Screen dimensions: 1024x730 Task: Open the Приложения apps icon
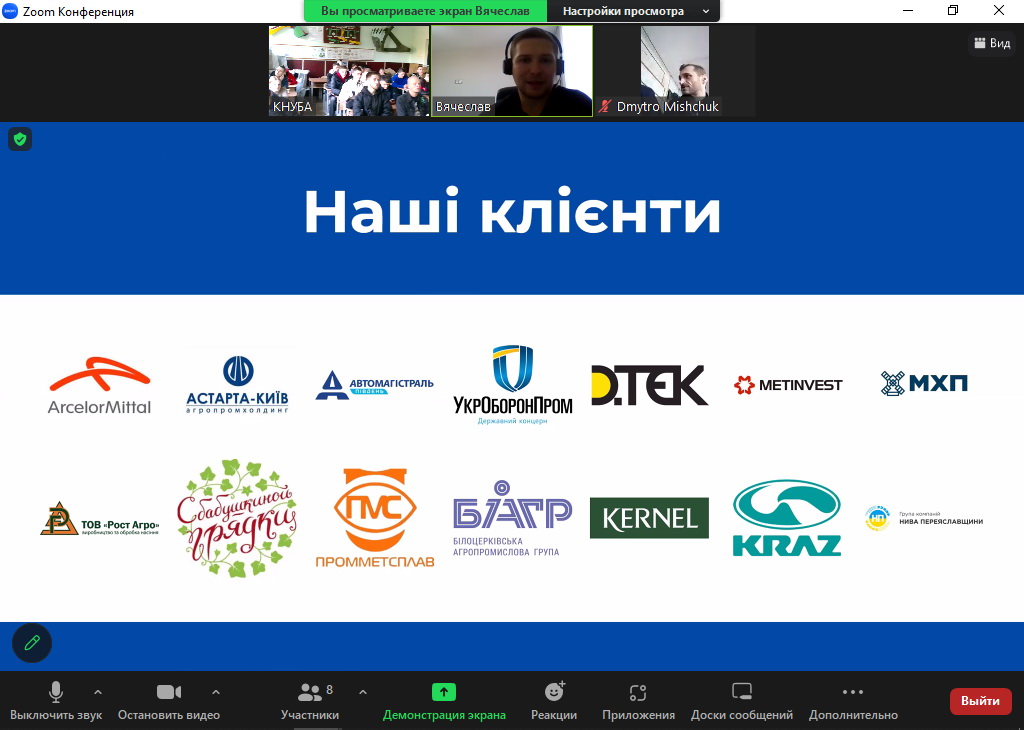(638, 692)
